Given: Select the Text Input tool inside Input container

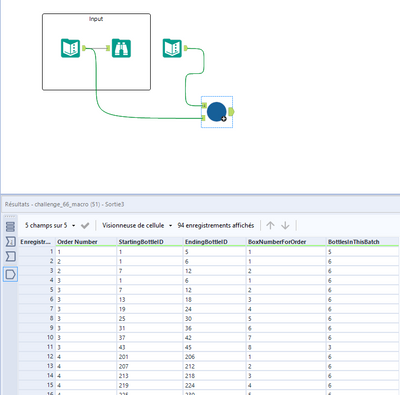Looking at the screenshot, I should click(70, 48).
